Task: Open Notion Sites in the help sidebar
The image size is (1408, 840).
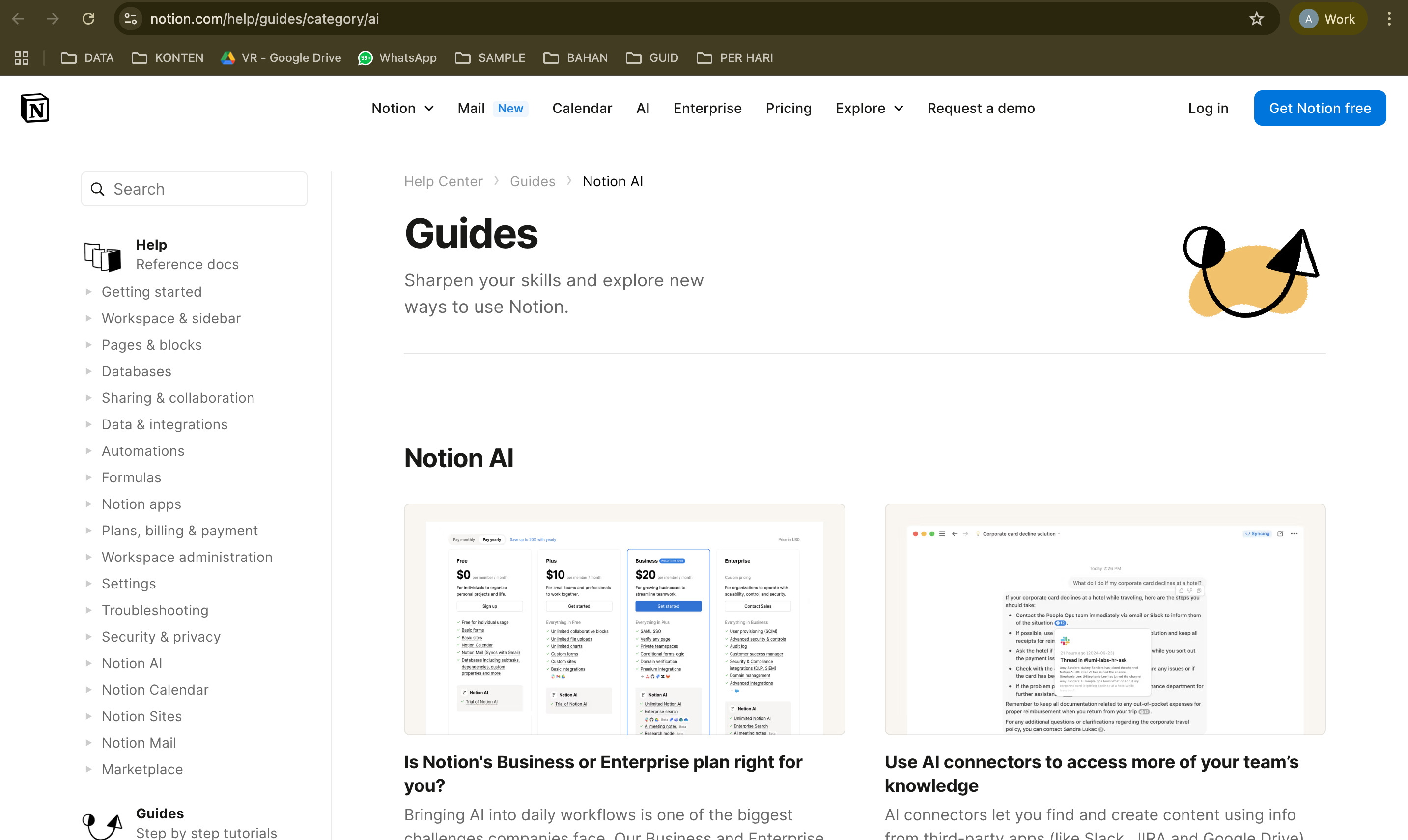Action: pyautogui.click(x=141, y=716)
